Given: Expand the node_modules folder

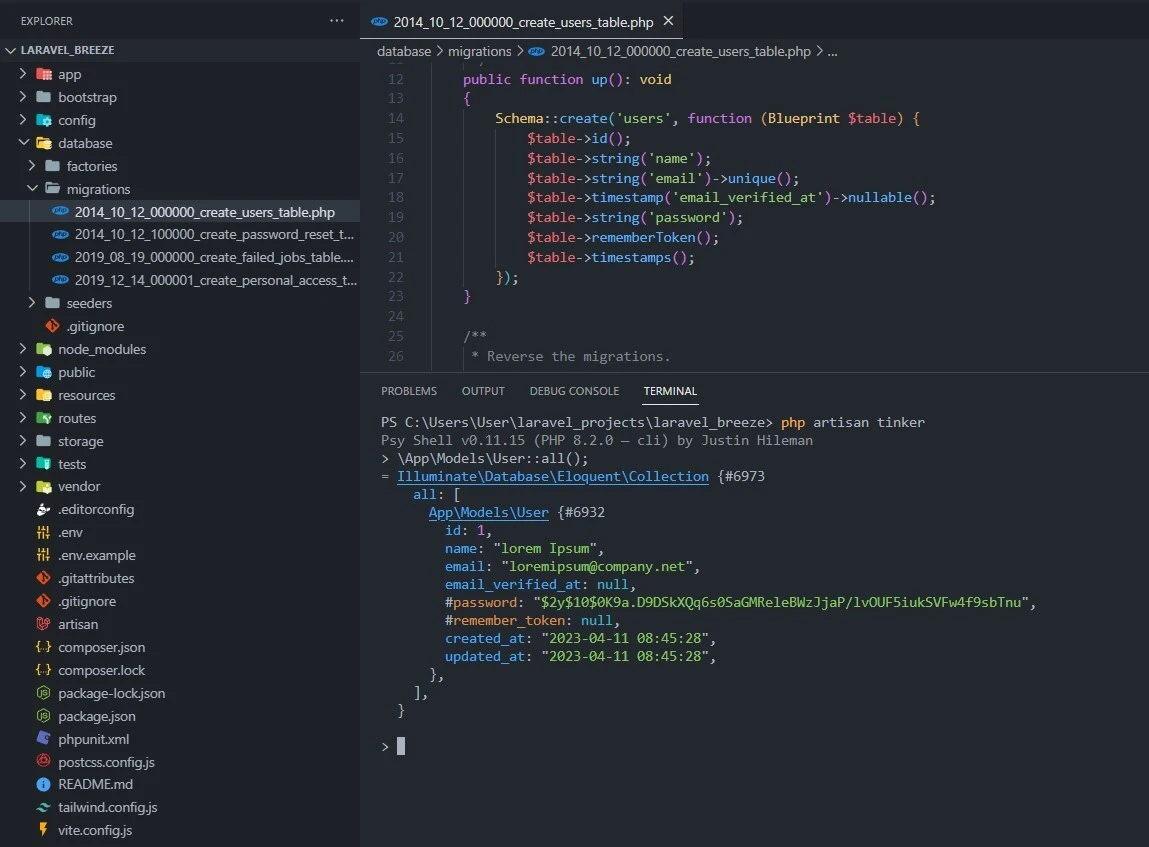Looking at the screenshot, I should [x=24, y=349].
